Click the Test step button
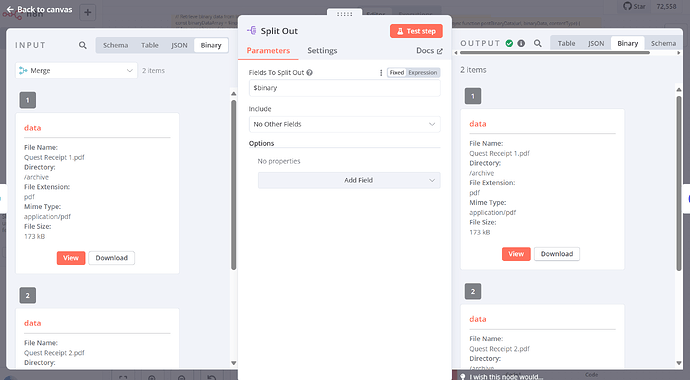690x380 pixels. [416, 31]
